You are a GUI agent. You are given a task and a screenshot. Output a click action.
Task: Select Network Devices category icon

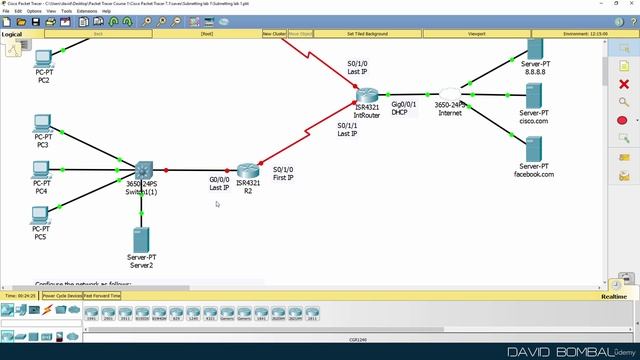(x=7, y=310)
